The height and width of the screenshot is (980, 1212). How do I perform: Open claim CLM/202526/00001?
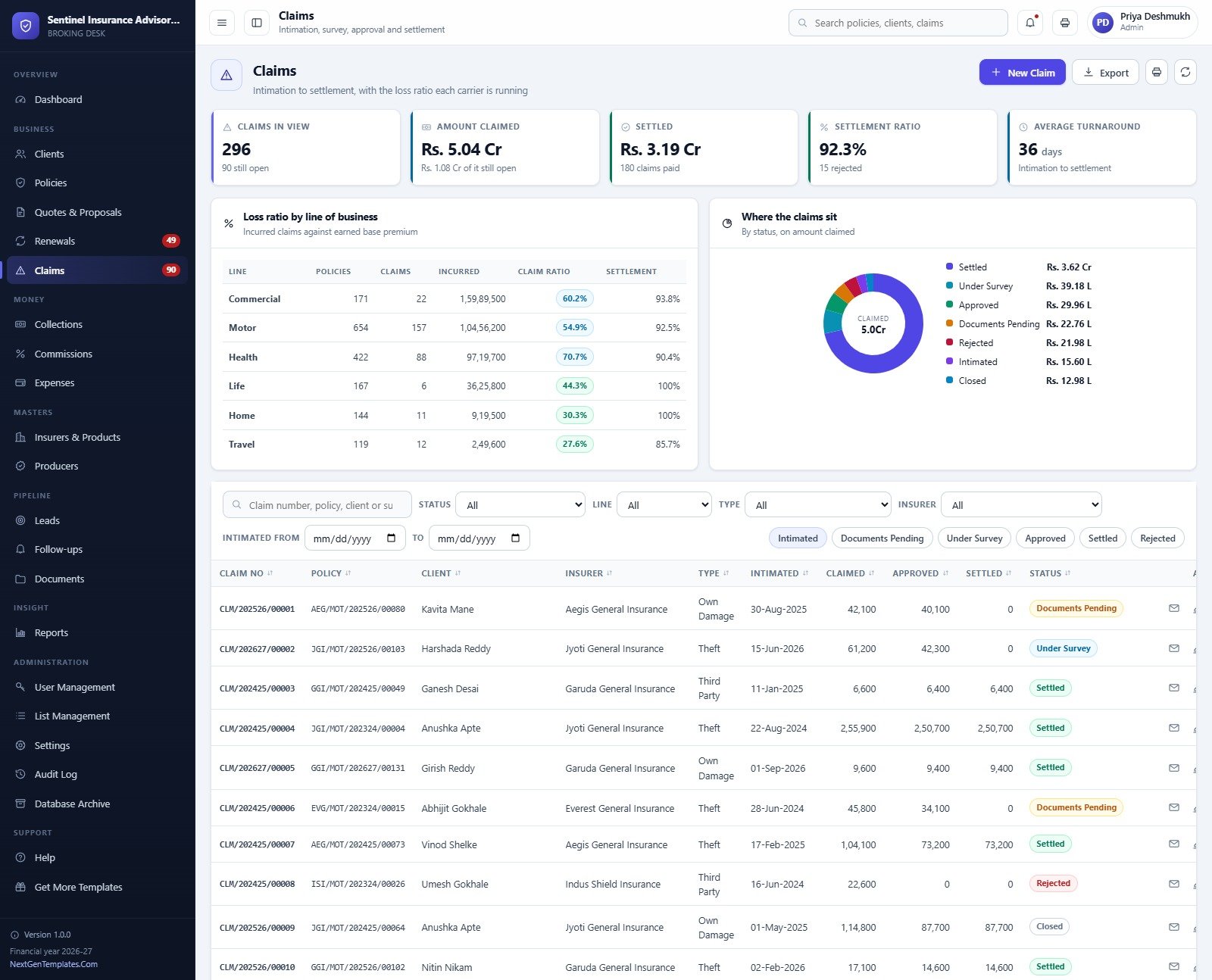(257, 609)
